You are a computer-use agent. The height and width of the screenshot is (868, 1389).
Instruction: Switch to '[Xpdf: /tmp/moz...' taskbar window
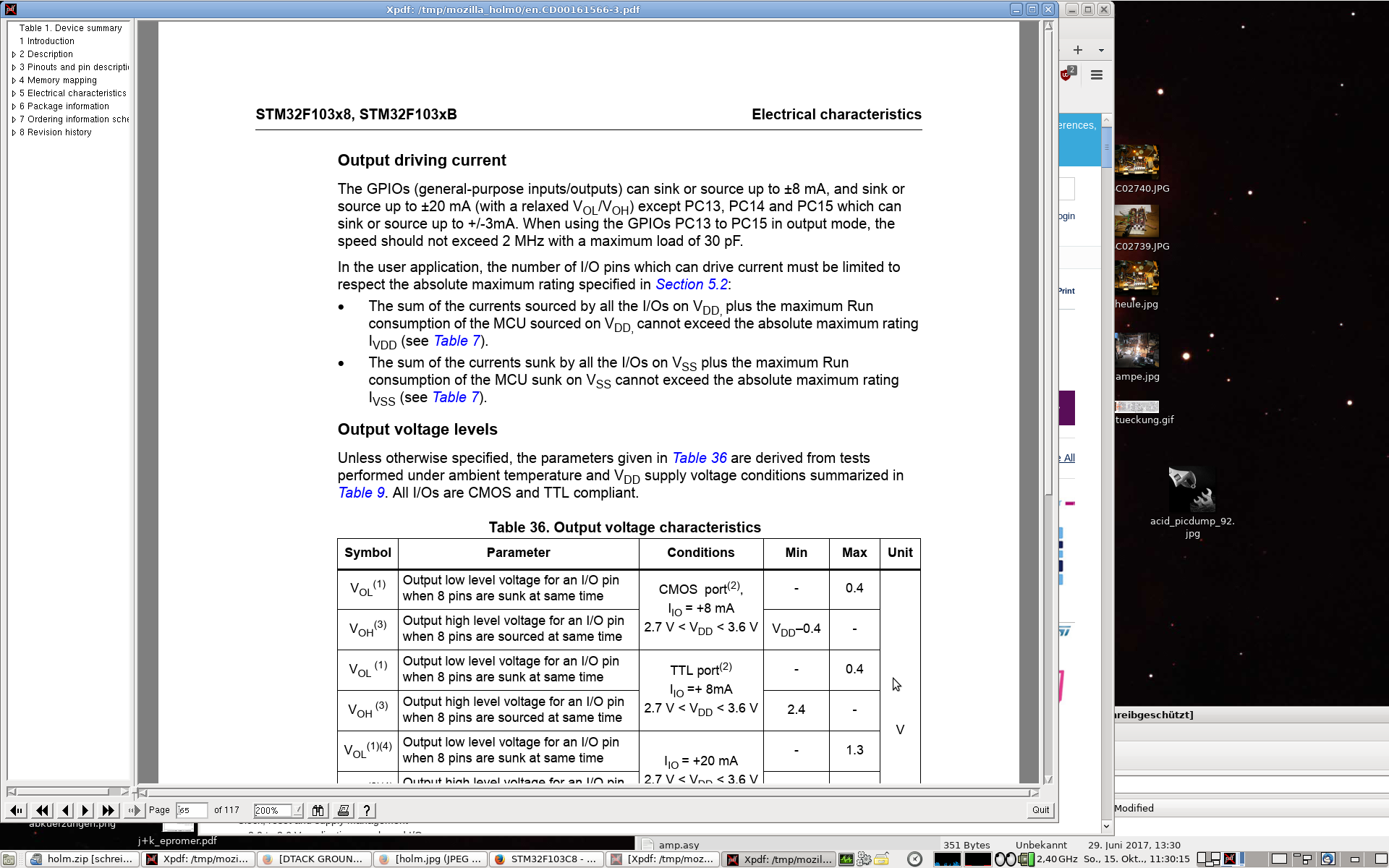tap(663, 859)
